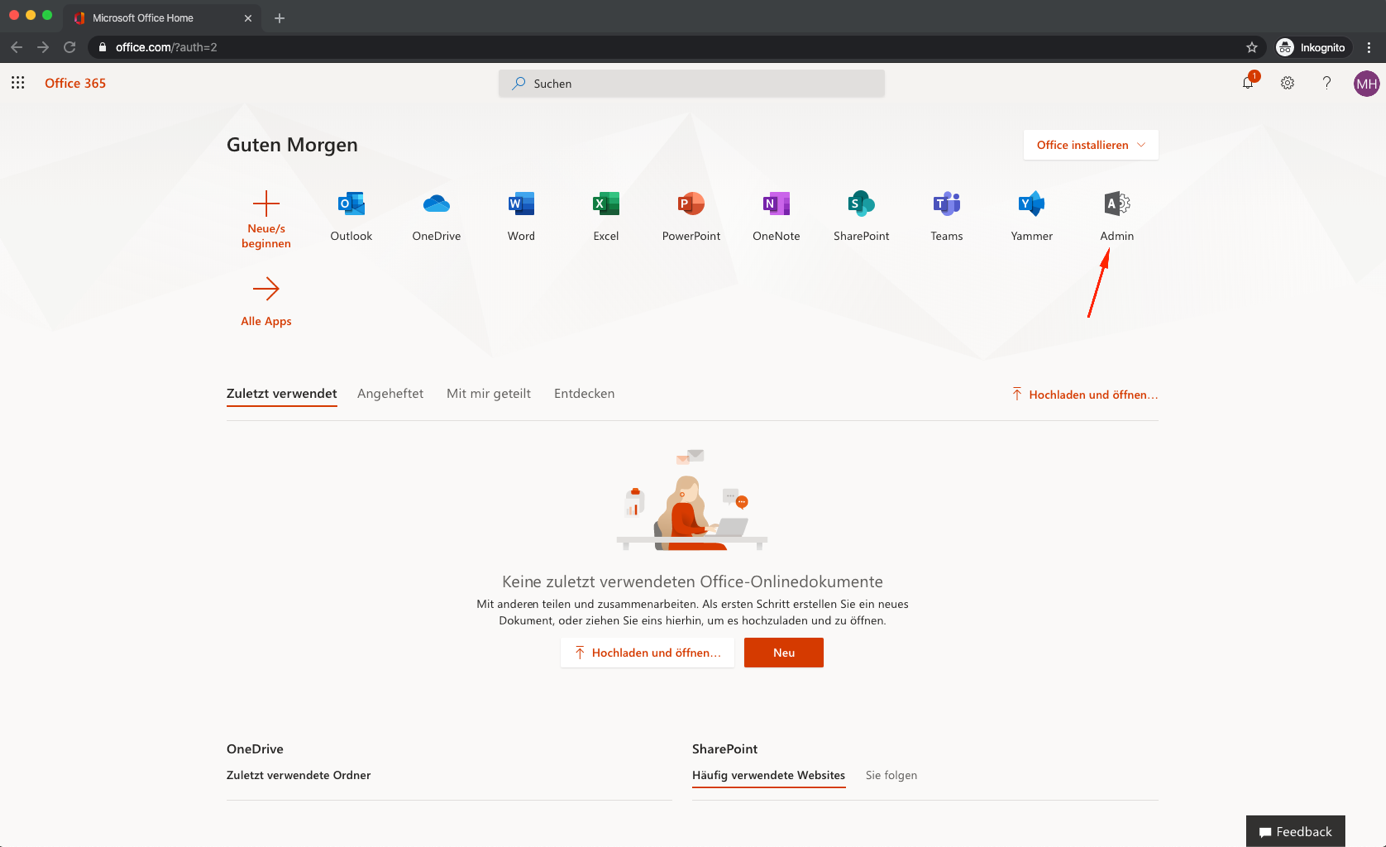
Task: Click the browser forward arrow
Action: click(43, 47)
